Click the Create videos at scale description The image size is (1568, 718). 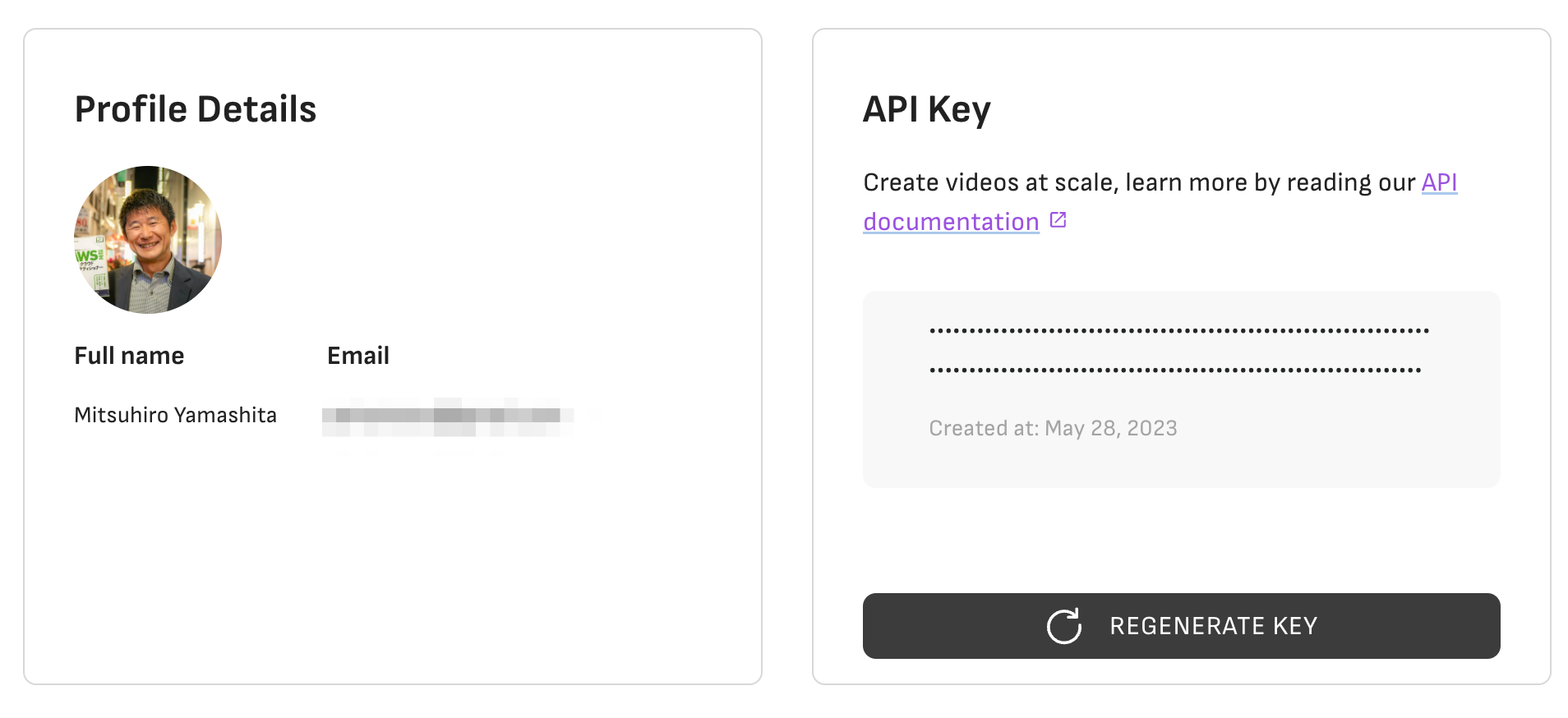tap(1139, 182)
